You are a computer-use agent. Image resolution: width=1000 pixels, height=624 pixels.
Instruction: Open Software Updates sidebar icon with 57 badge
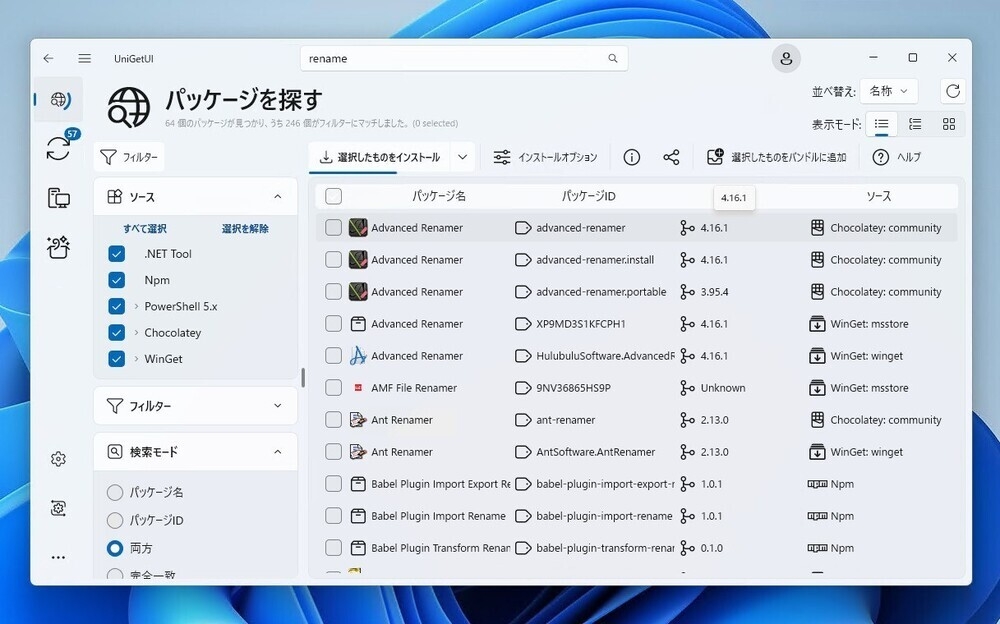pyautogui.click(x=58, y=147)
